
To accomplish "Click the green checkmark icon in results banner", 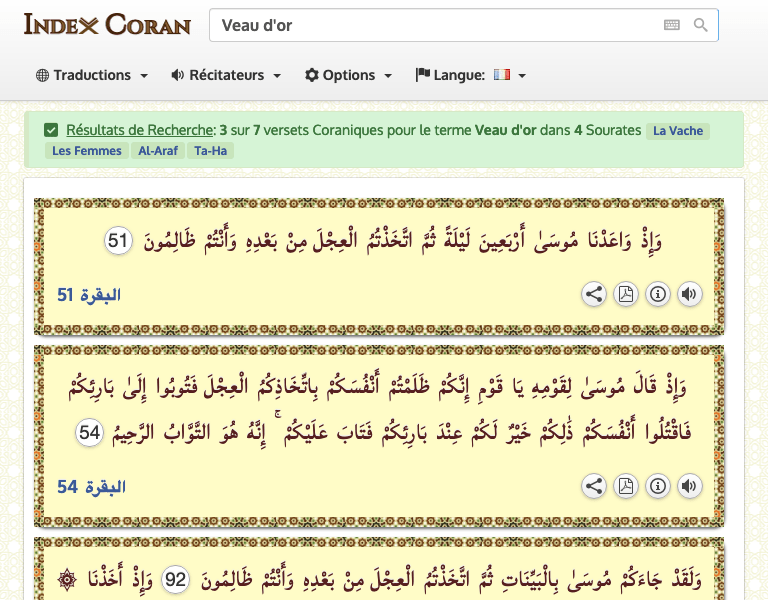I will tap(51, 130).
